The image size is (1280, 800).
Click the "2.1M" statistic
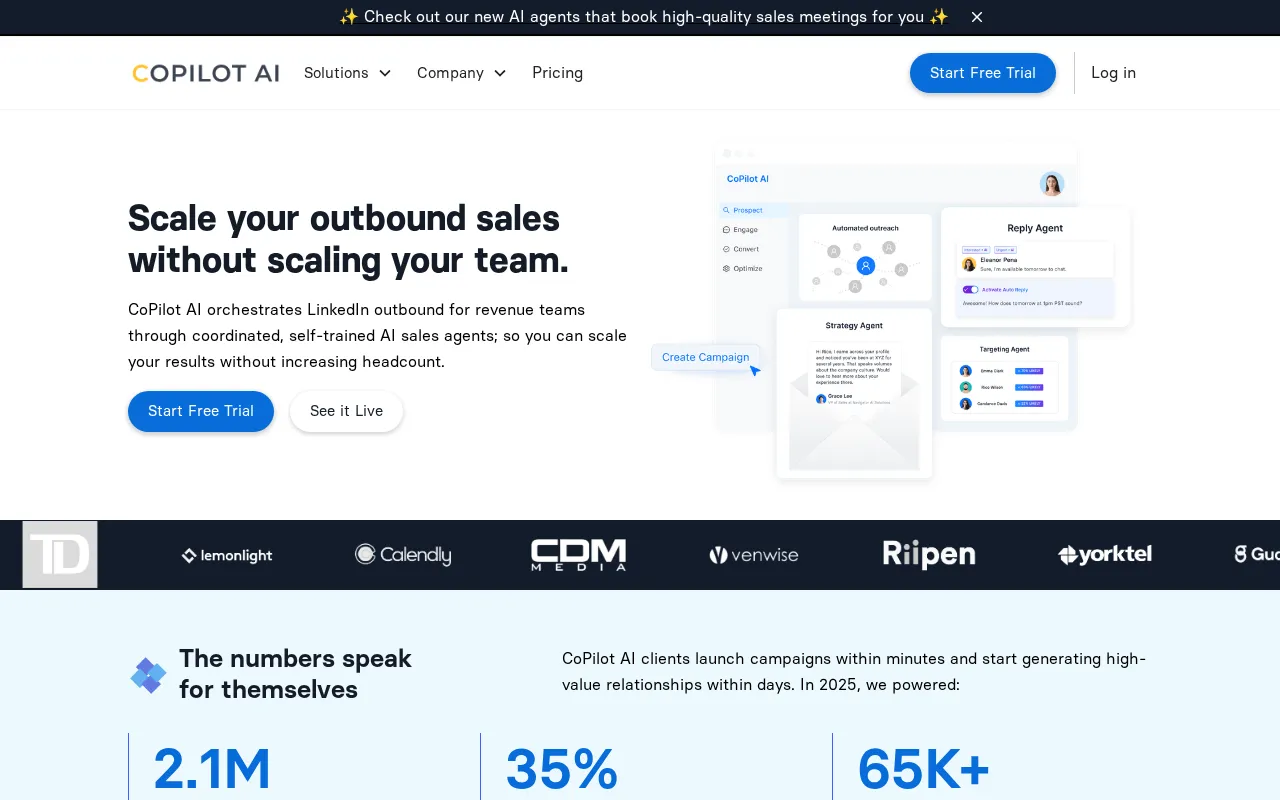(x=212, y=770)
